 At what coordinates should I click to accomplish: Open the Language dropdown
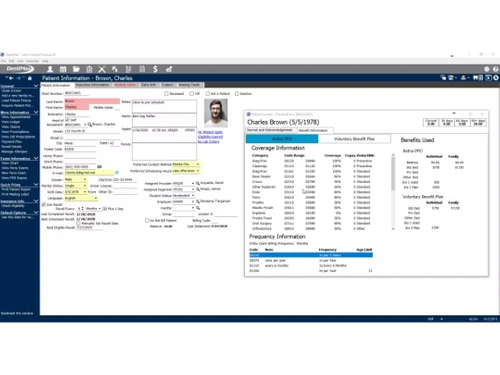pos(96,198)
